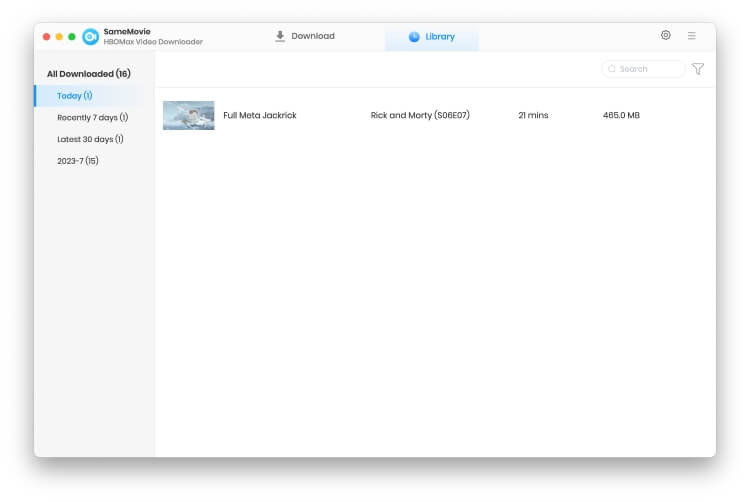Screen dimensions: 750x502
Task: Select Recently 7 days (1) filter
Action: coord(94,118)
